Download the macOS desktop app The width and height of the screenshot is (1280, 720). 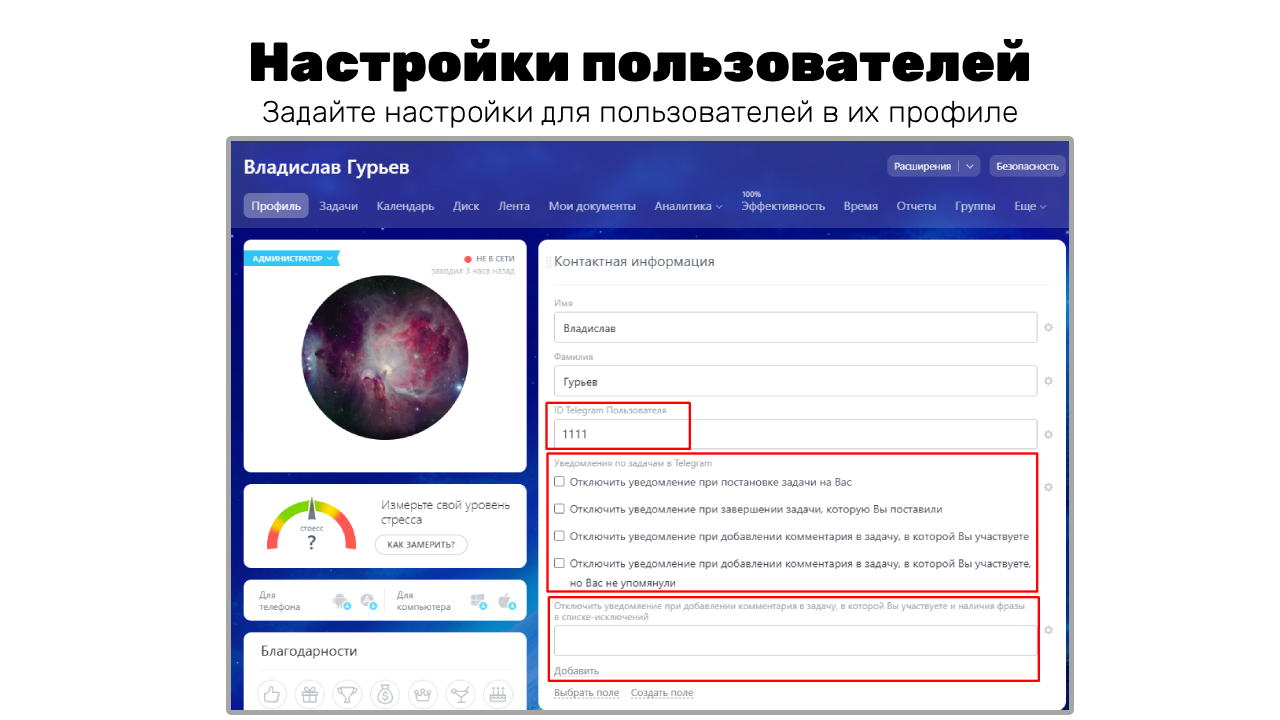(506, 601)
